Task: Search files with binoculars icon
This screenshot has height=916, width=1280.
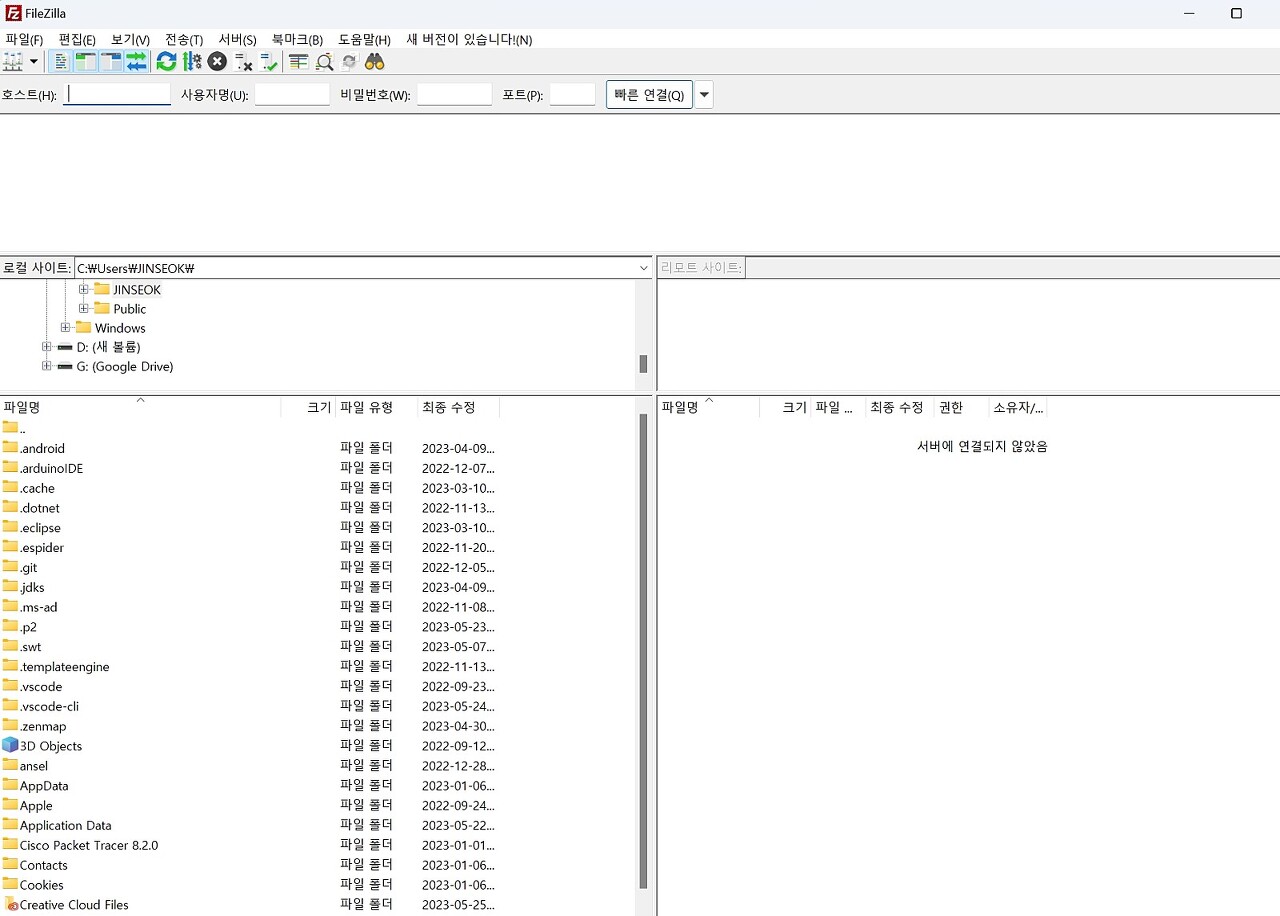Action: click(375, 62)
